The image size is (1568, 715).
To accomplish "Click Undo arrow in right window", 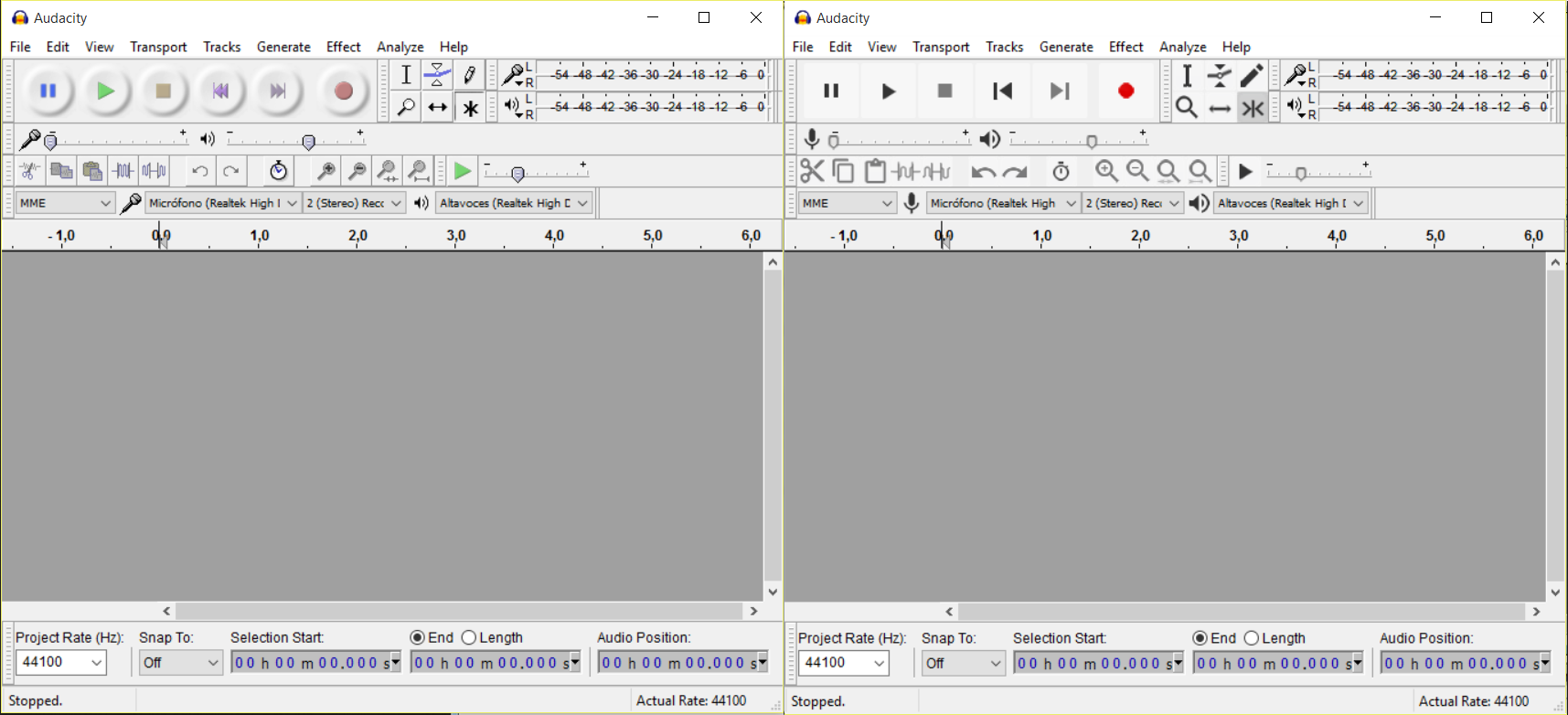I will coord(984,171).
